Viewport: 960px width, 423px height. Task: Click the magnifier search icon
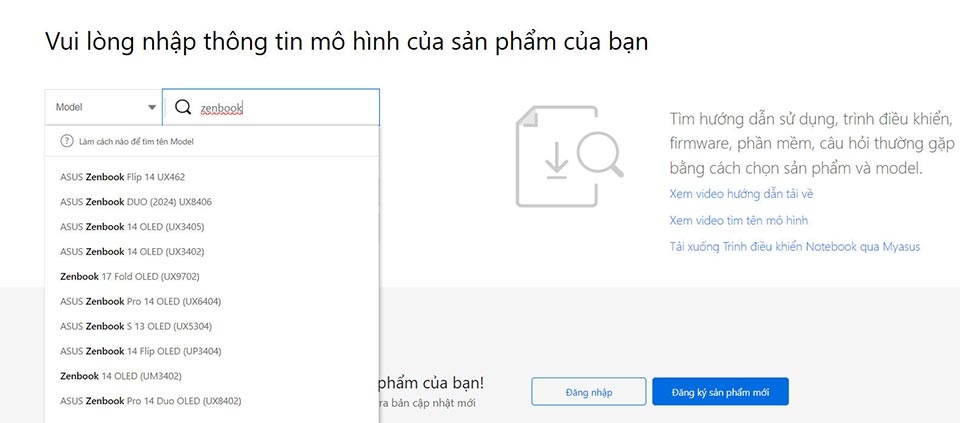183,107
